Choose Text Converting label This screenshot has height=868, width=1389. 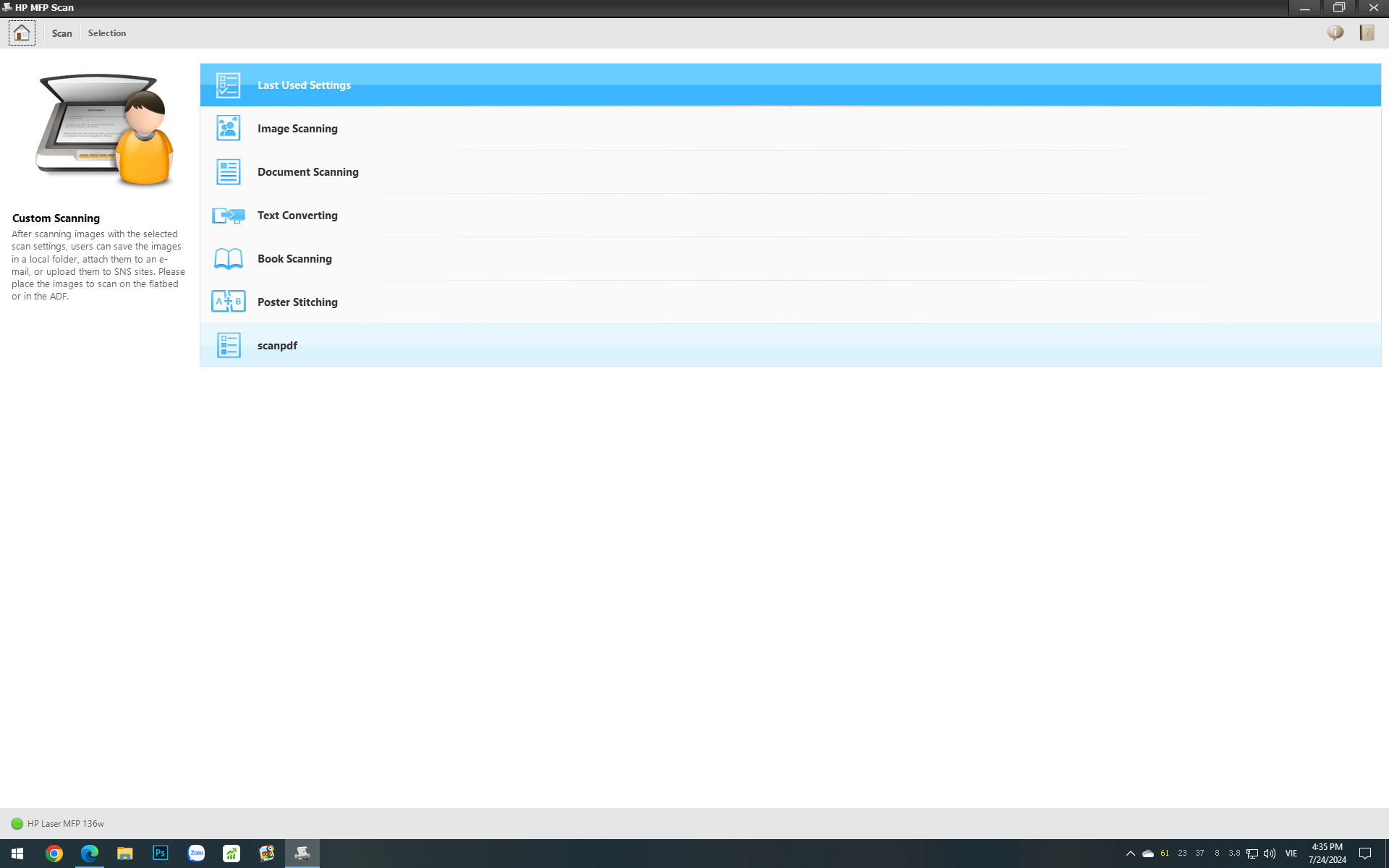pyautogui.click(x=297, y=216)
